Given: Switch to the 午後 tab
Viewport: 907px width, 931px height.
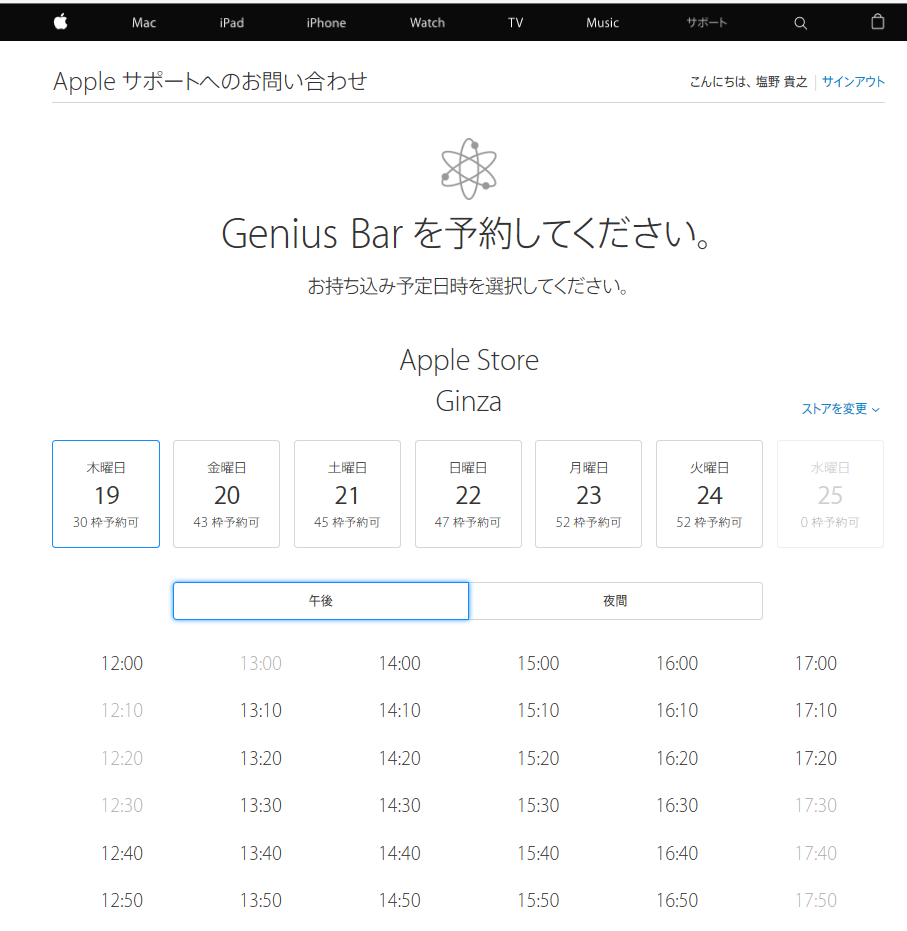Looking at the screenshot, I should [321, 601].
